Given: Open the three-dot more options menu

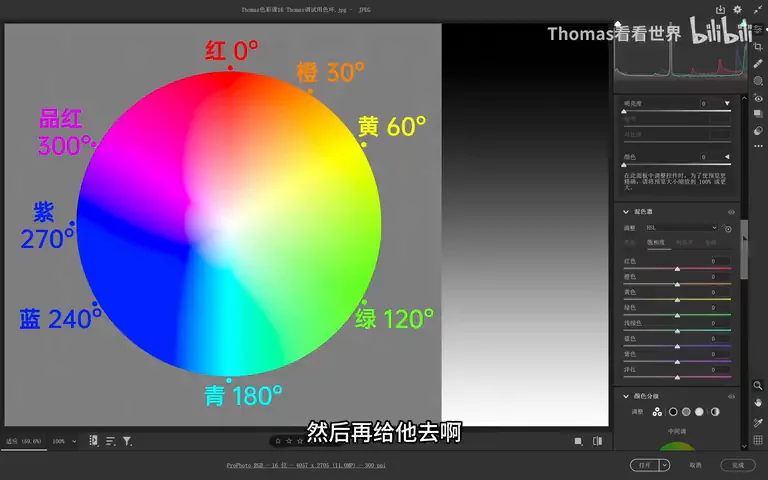Looking at the screenshot, I should [x=758, y=146].
